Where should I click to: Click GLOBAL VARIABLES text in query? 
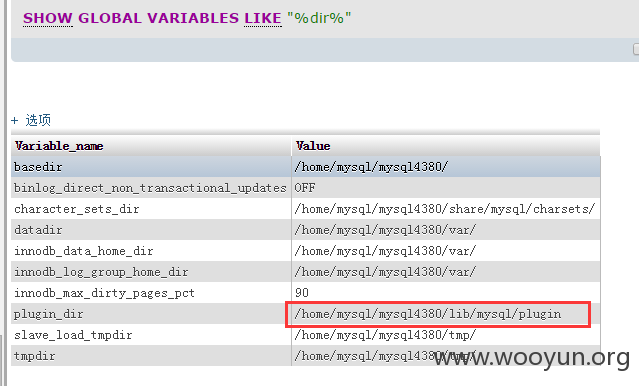(159, 18)
